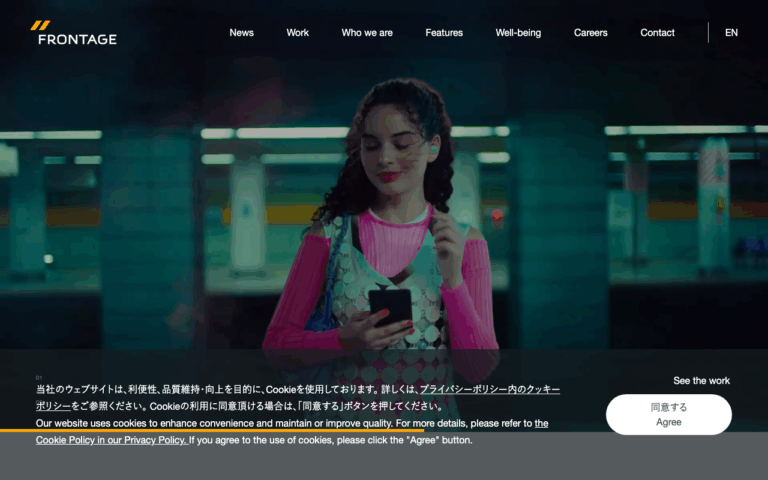This screenshot has height=480, width=768.
Task: Go to the Careers page
Action: point(590,33)
